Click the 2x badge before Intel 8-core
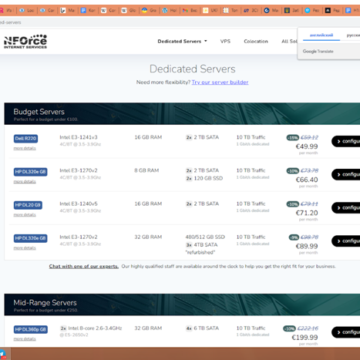The width and height of the screenshot is (360, 360). (x=63, y=328)
